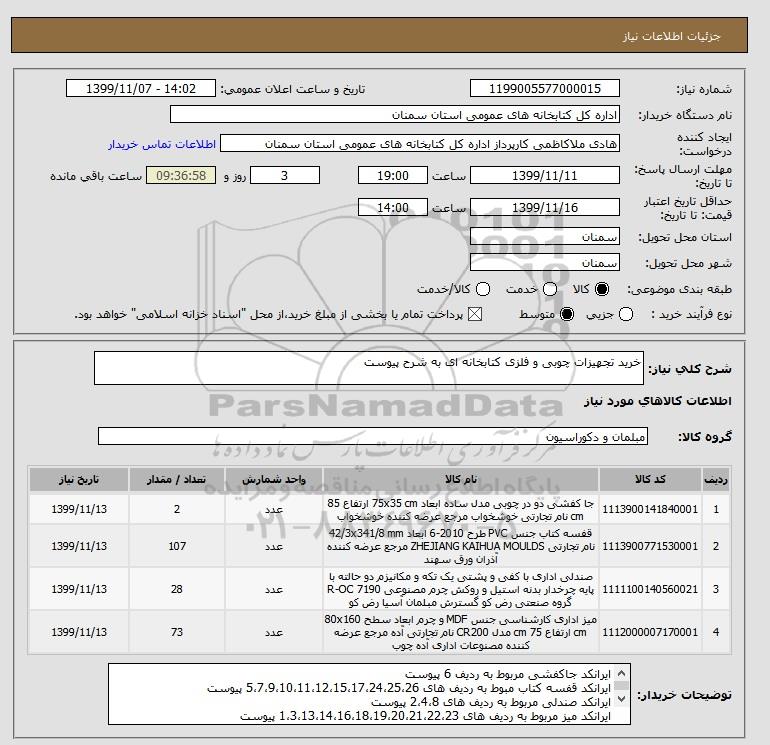The height and width of the screenshot is (745, 770).
Task: Click the price validity date 1399/11/16
Action: 545,207
